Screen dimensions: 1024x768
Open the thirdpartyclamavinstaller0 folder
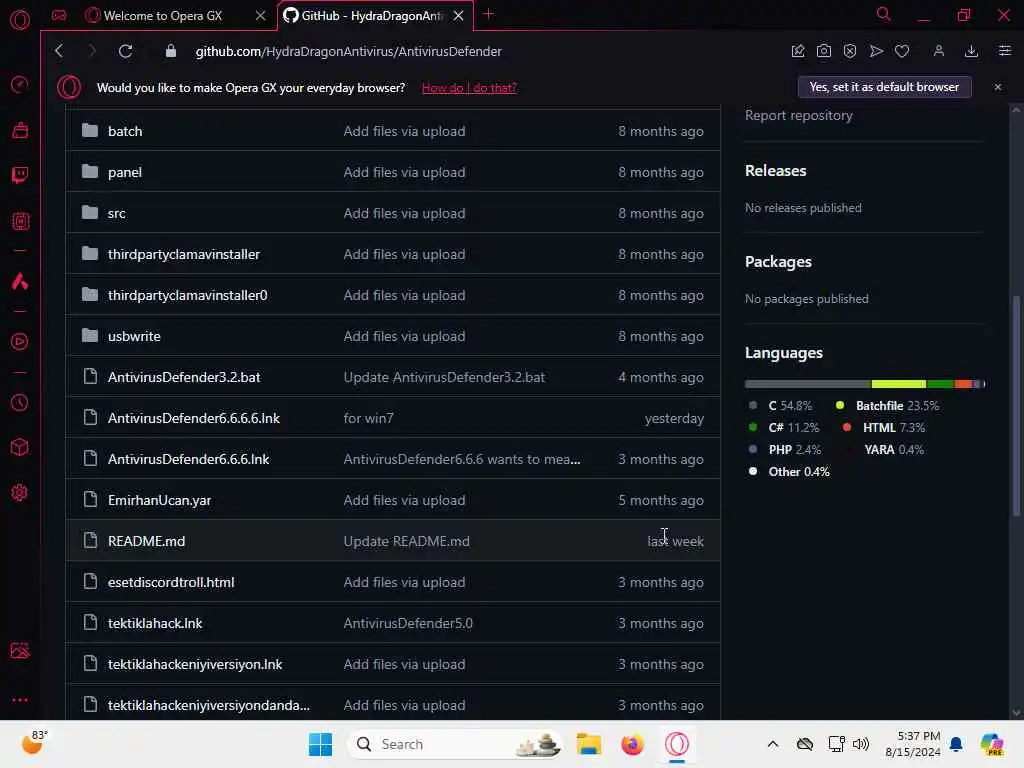[x=187, y=295]
